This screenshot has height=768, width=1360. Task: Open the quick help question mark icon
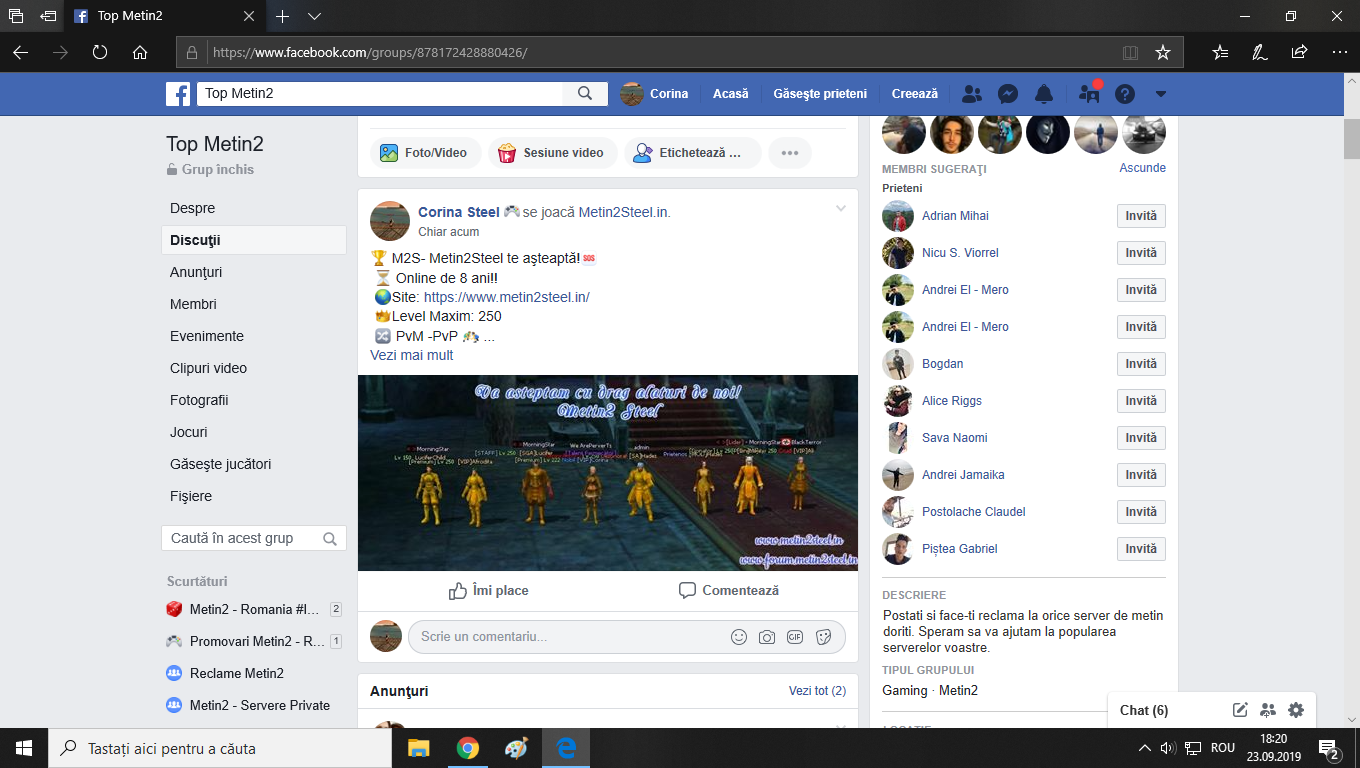(x=1125, y=94)
